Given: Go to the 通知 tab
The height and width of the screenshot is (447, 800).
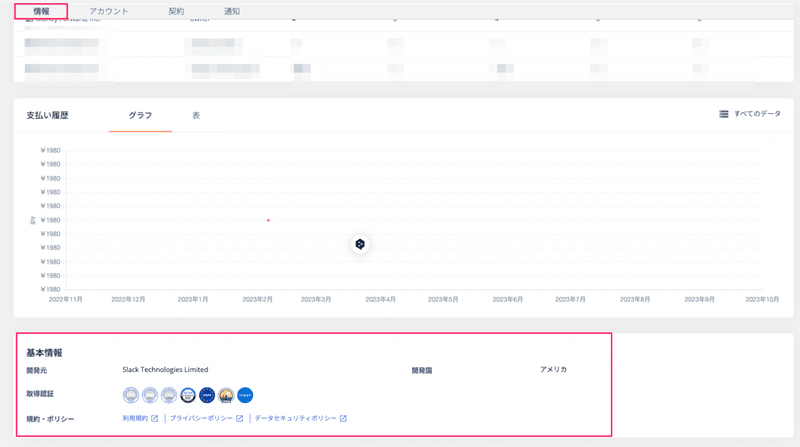Looking at the screenshot, I should point(232,11).
